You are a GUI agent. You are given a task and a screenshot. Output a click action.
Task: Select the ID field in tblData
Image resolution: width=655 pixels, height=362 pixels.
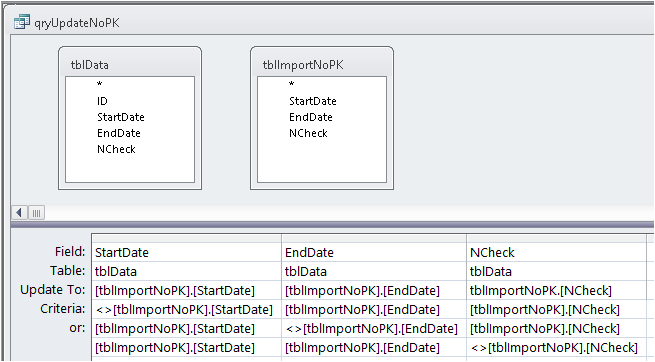click(x=102, y=101)
